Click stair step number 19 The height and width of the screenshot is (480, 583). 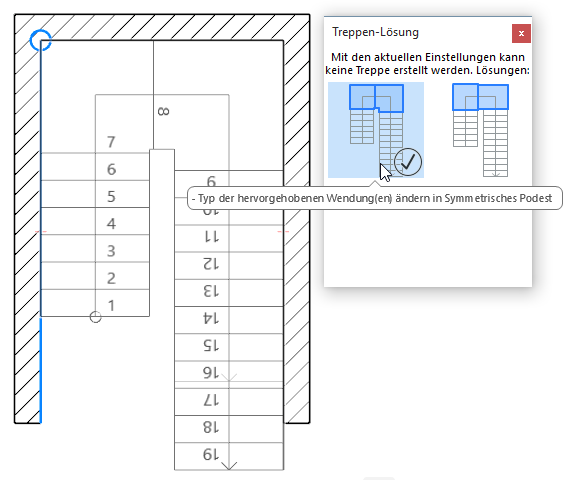(x=211, y=455)
